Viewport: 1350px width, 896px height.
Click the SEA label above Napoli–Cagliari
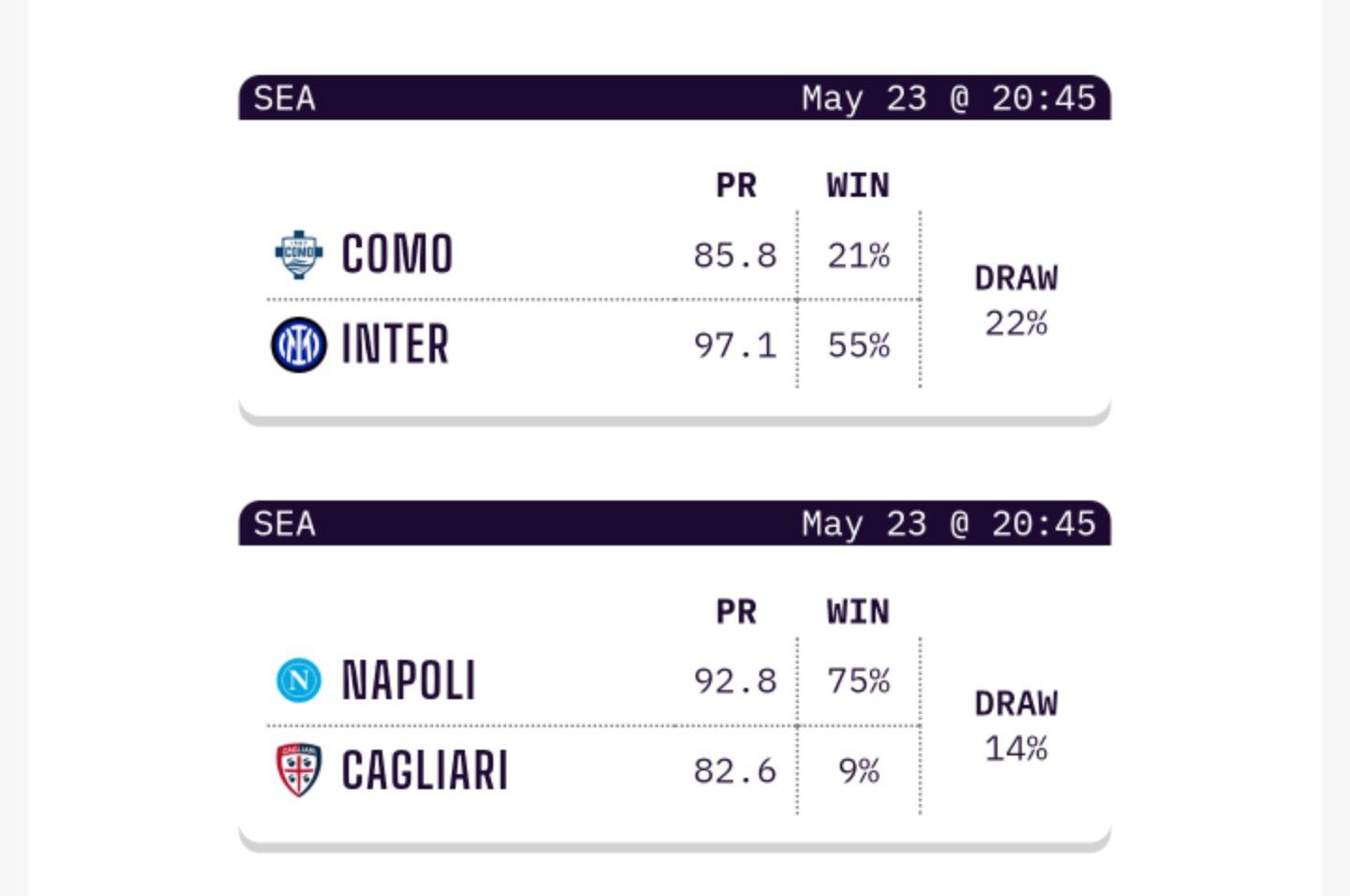[284, 524]
